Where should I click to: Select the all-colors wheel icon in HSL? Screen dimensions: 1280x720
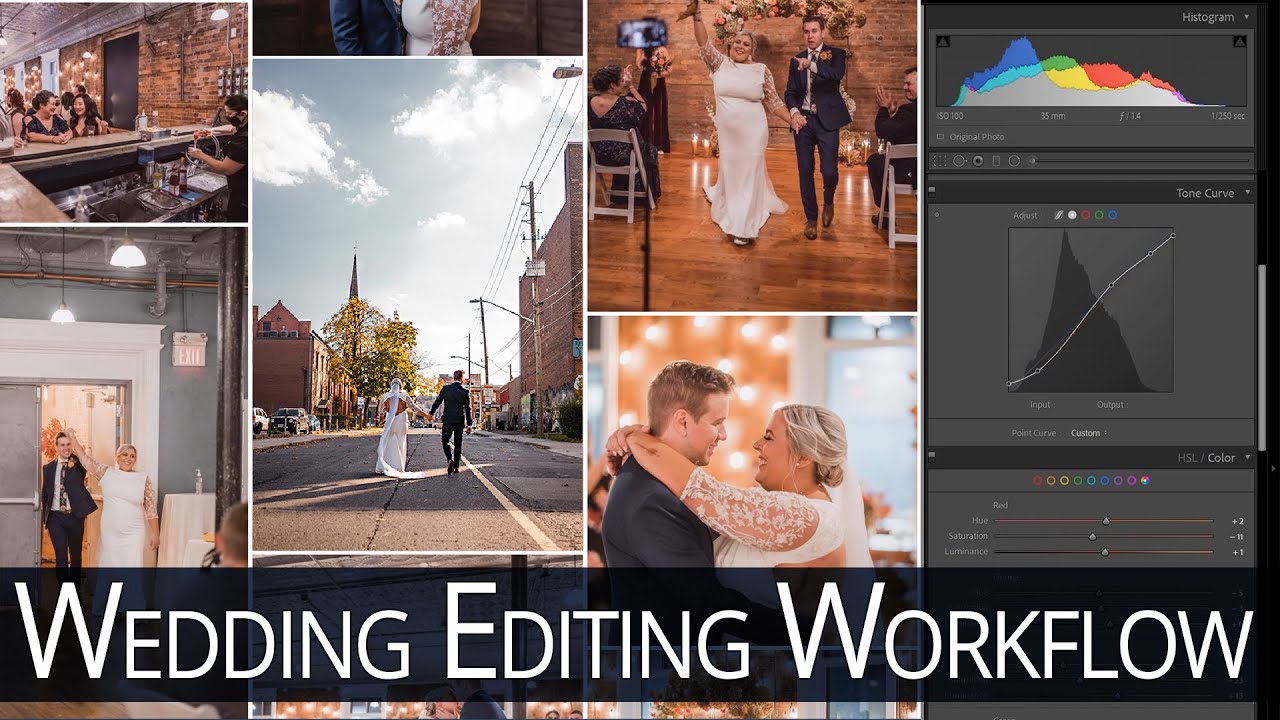[1145, 481]
